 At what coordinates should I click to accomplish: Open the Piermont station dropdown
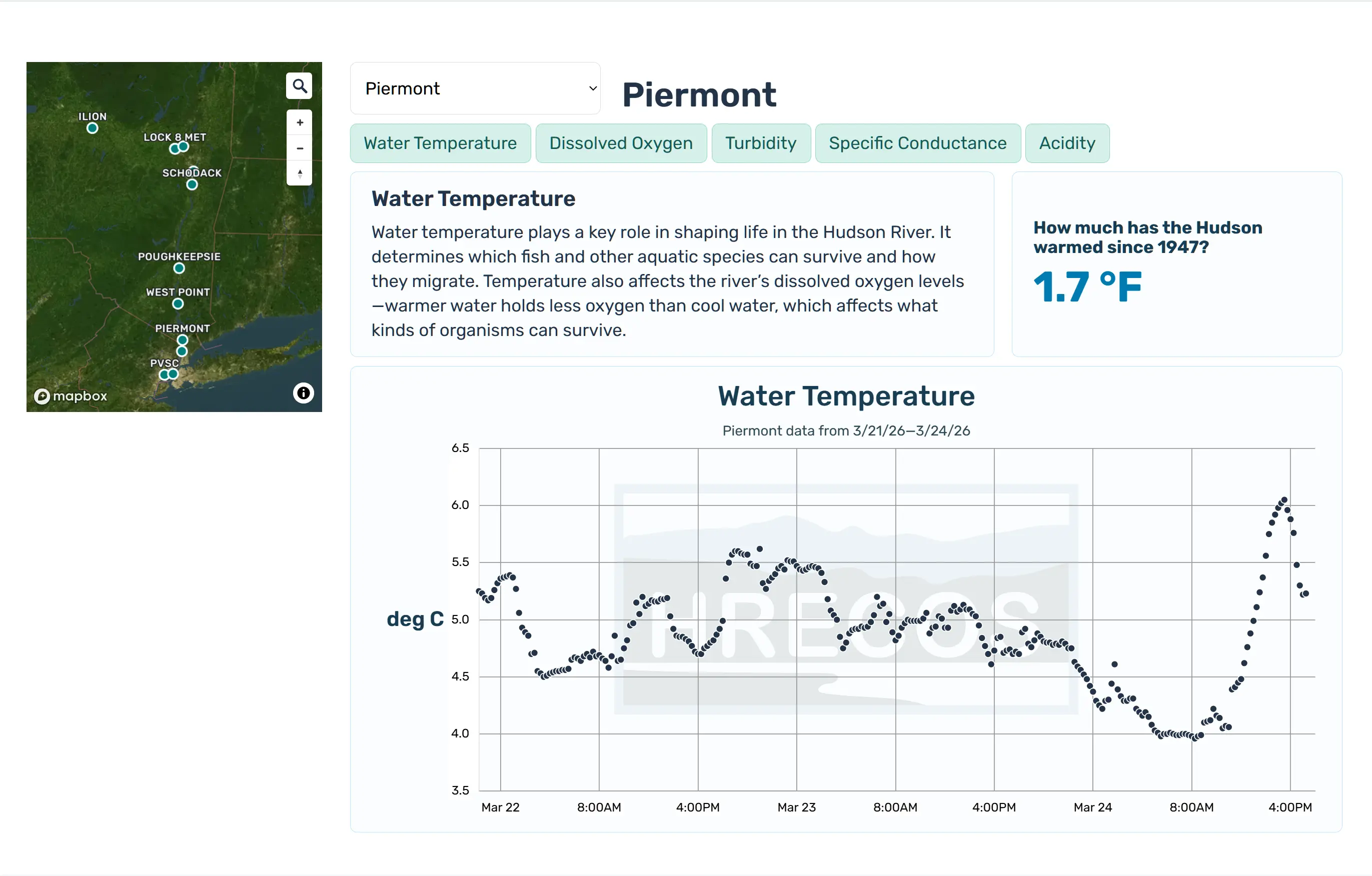(x=475, y=88)
